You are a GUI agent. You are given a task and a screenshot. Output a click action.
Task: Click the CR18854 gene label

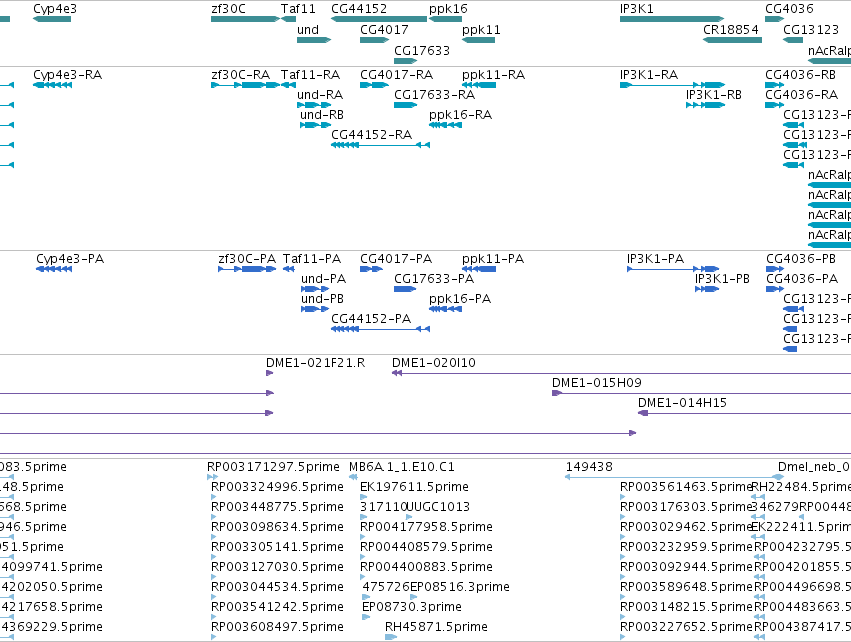point(731,29)
